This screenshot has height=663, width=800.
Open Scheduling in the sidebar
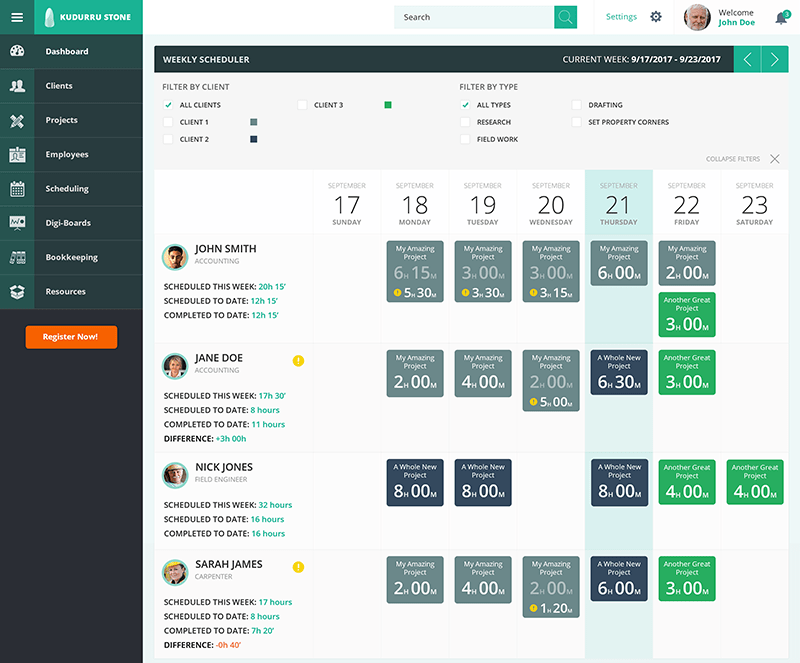pos(71,189)
